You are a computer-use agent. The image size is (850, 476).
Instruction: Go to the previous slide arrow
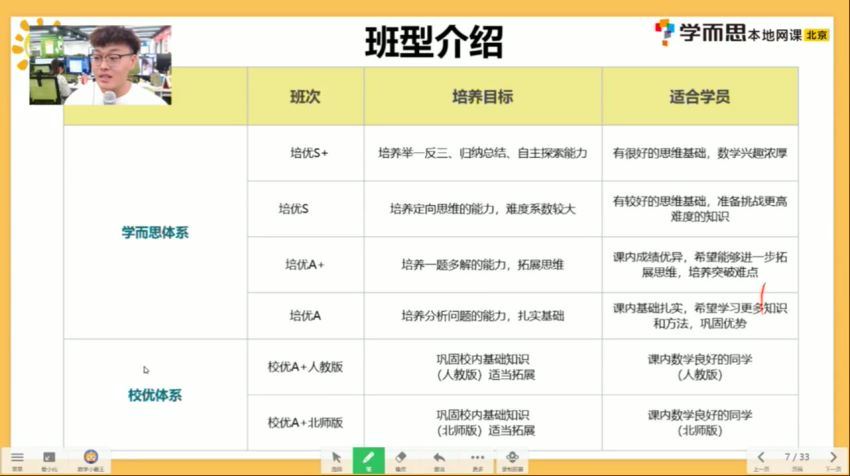pos(761,457)
